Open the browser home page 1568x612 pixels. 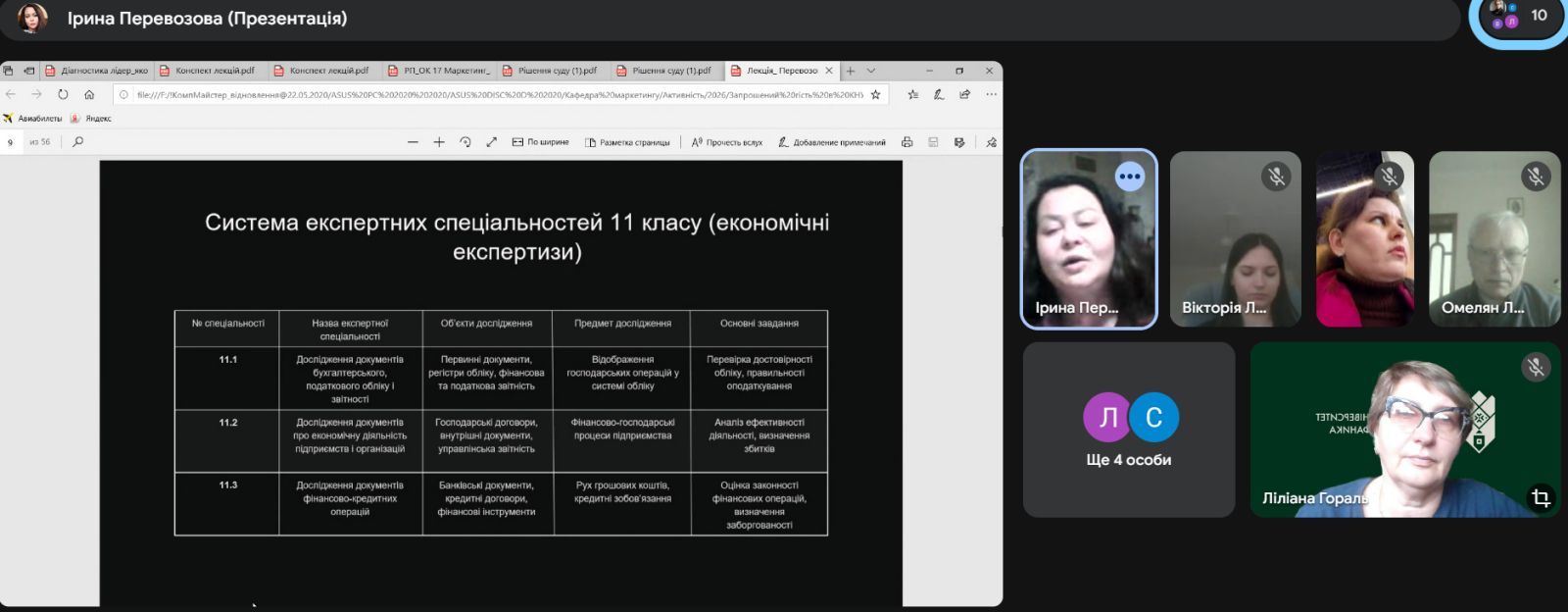coord(89,94)
